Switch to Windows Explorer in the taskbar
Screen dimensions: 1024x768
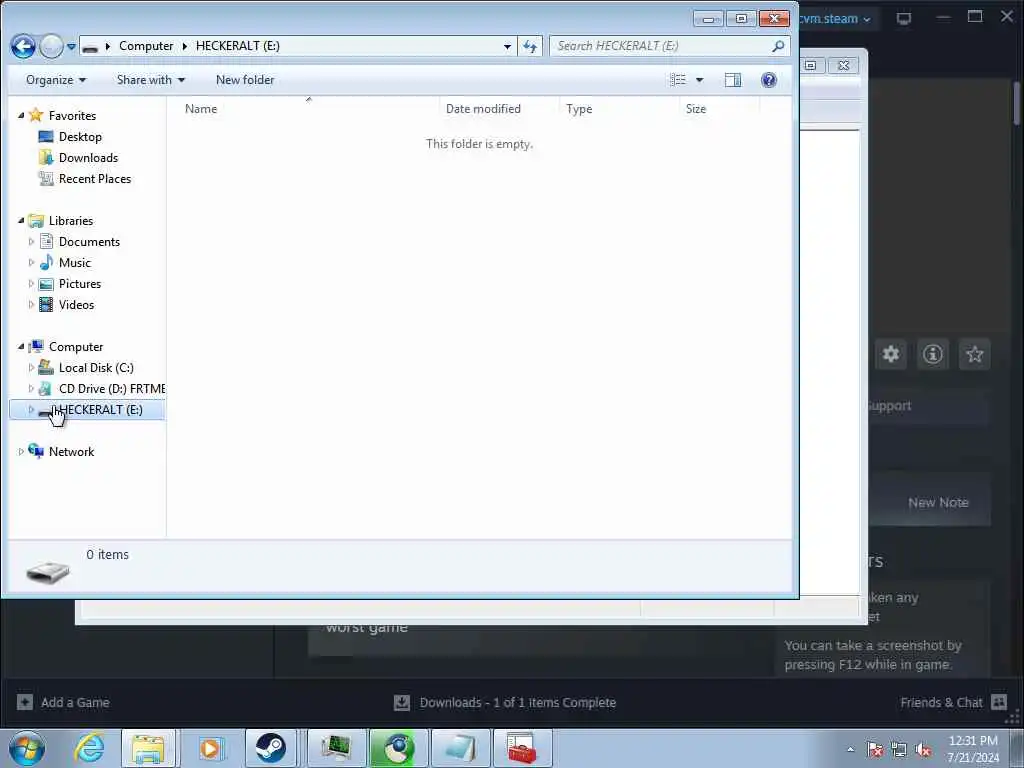coord(148,748)
